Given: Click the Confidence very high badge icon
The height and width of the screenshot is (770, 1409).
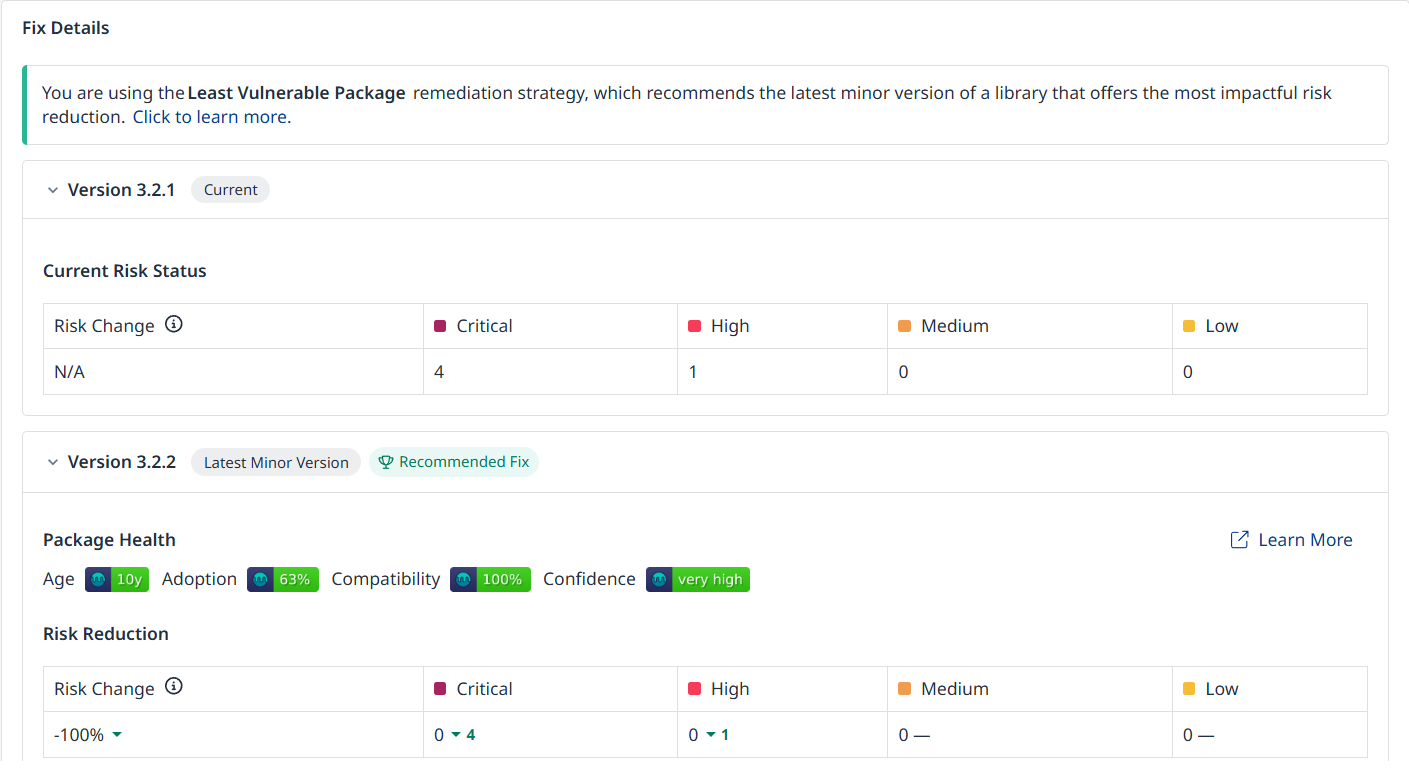Looking at the screenshot, I should tap(659, 580).
